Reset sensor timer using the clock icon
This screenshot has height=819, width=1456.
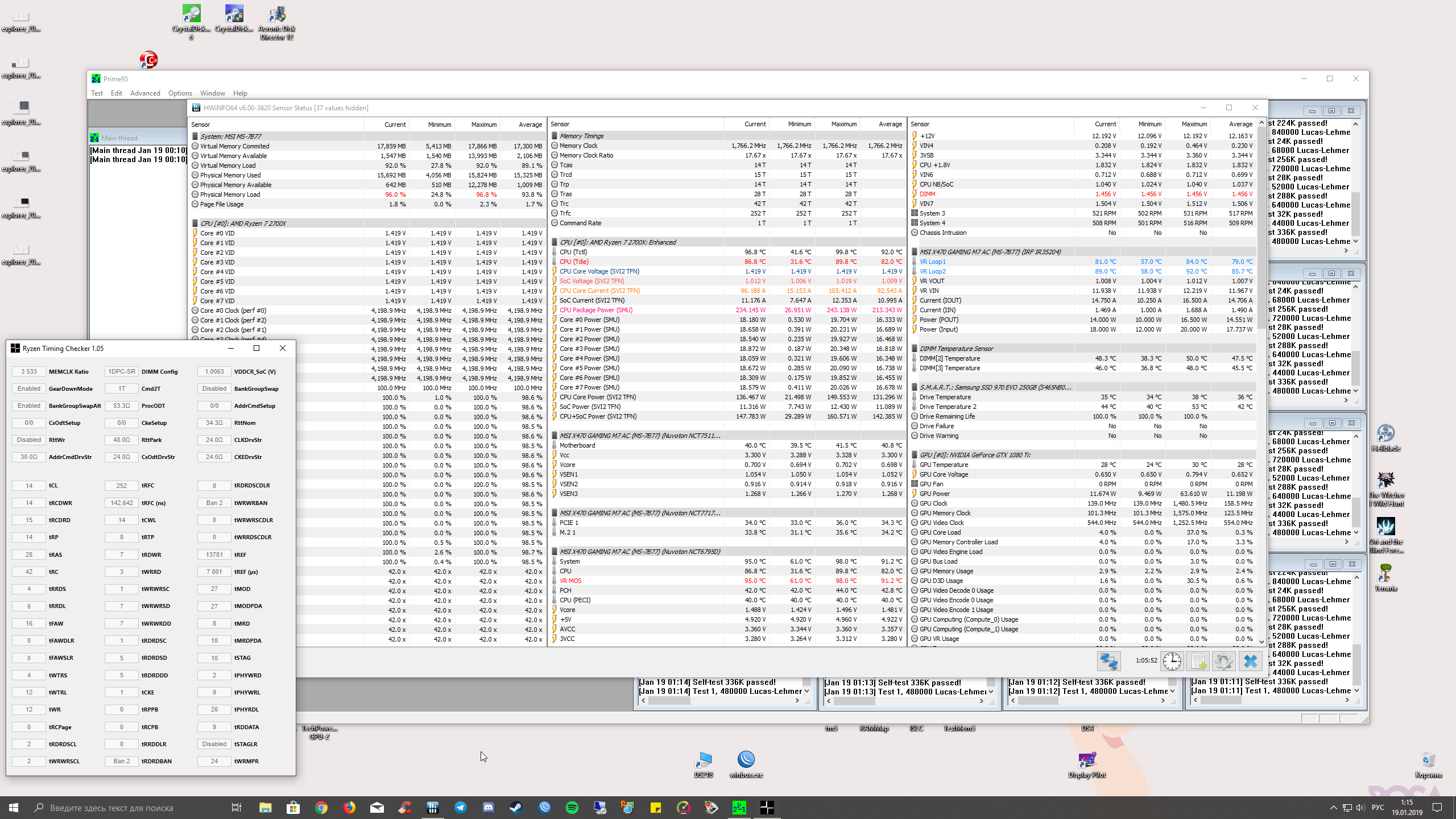tap(1172, 661)
